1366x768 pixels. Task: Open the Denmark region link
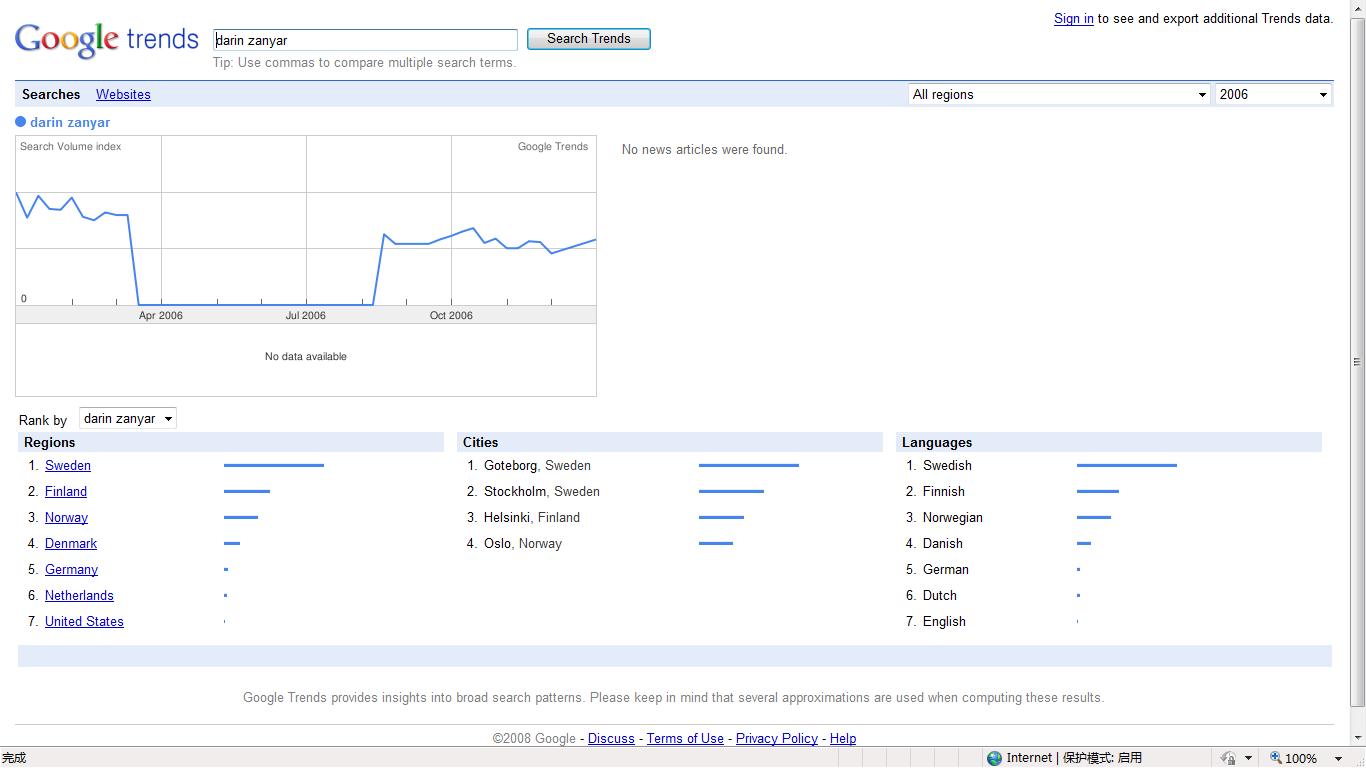[71, 543]
